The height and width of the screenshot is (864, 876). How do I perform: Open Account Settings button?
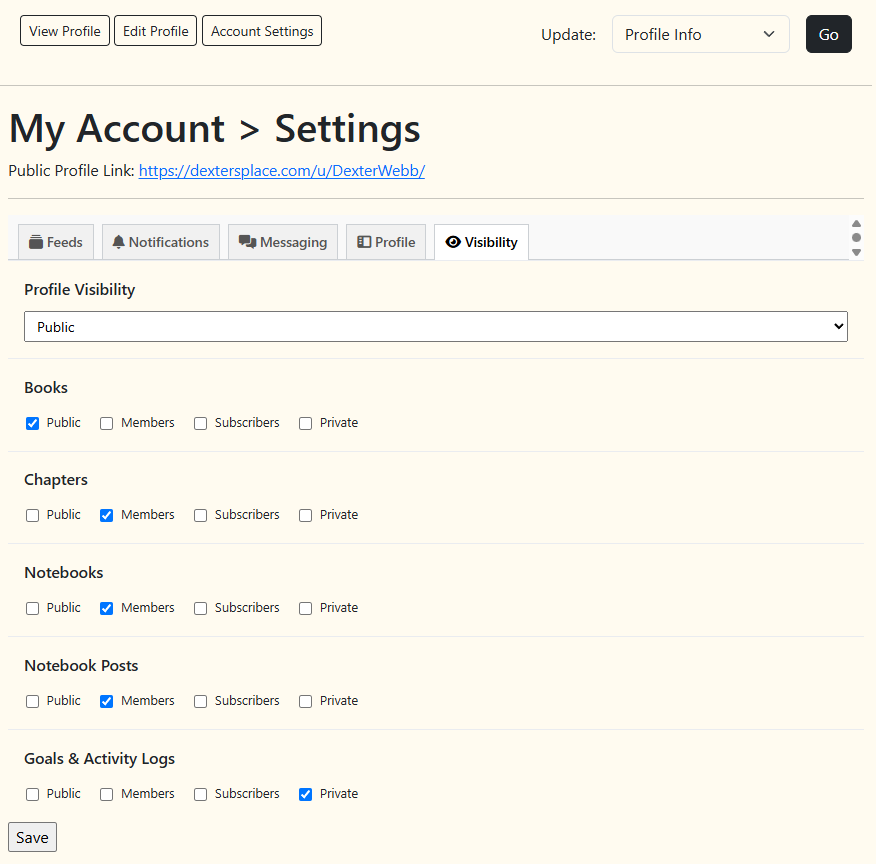click(262, 31)
